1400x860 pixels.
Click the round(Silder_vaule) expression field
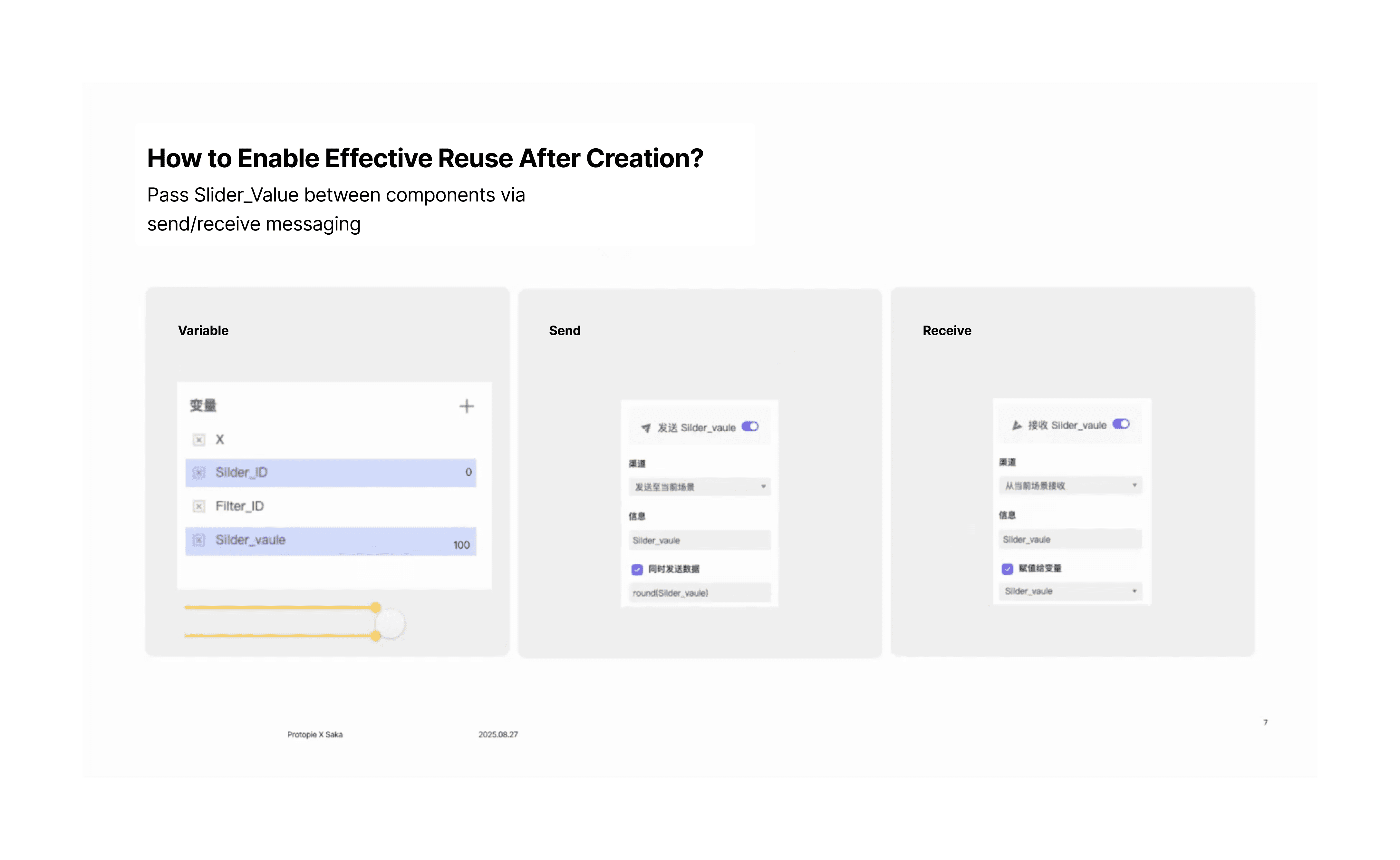[x=700, y=593]
